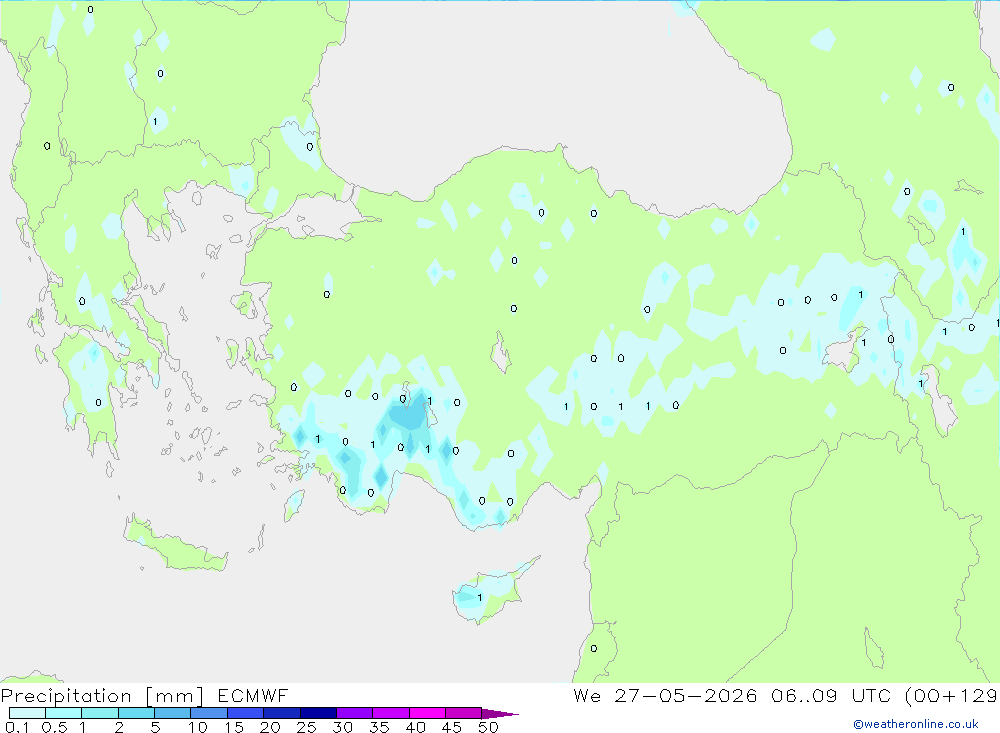
Task: Click the legend label '50'
Action: pos(488,727)
